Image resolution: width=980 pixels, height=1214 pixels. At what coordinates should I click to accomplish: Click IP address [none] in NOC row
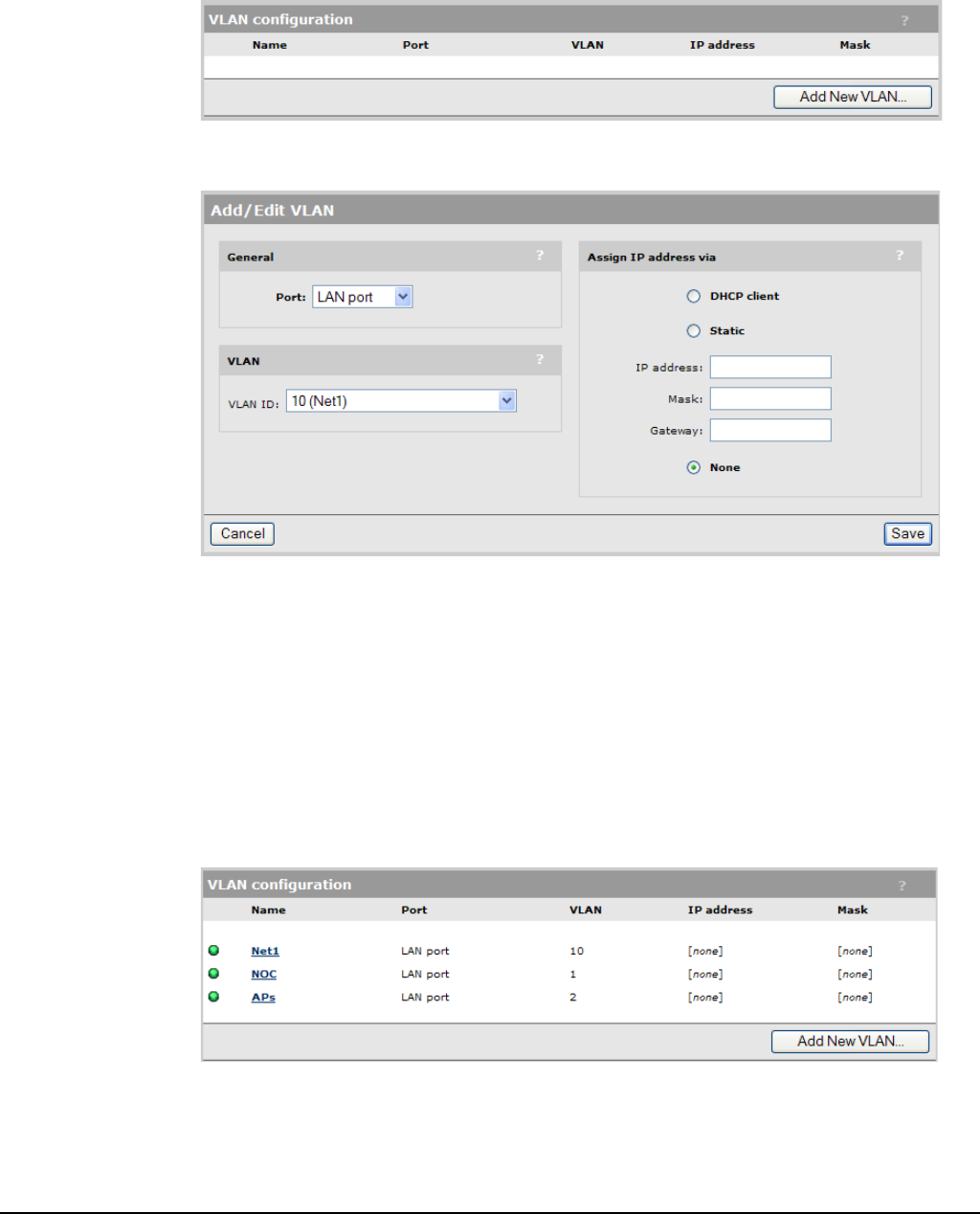pyautogui.click(x=705, y=975)
